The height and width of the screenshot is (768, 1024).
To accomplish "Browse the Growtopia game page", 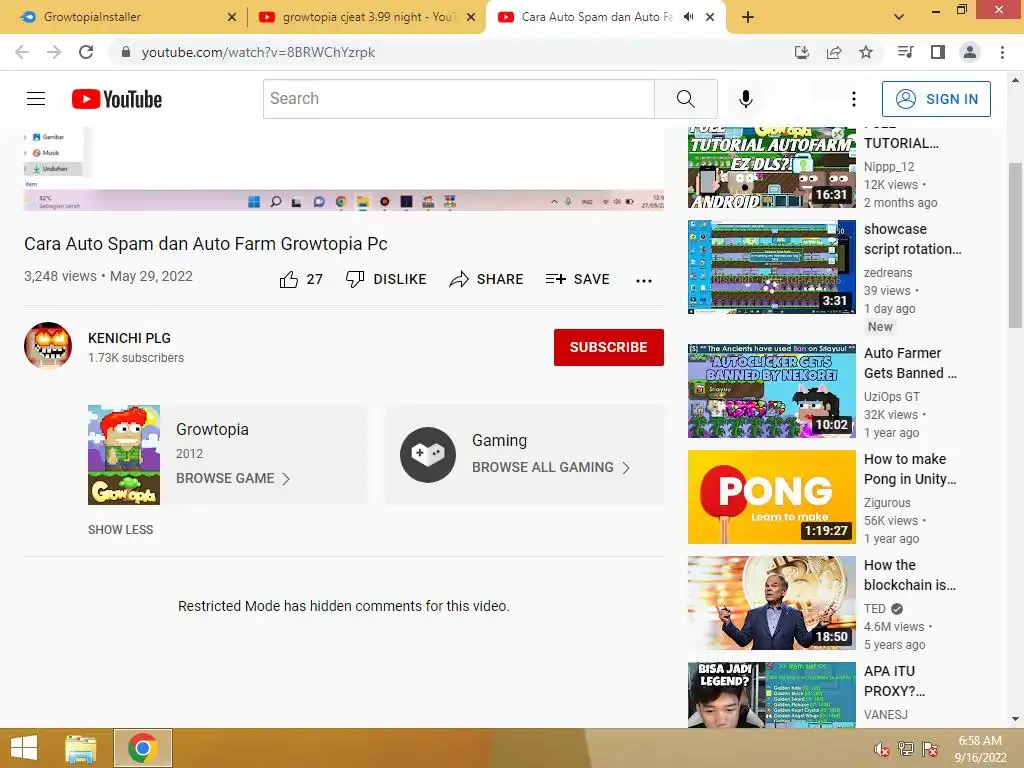I will [x=232, y=479].
